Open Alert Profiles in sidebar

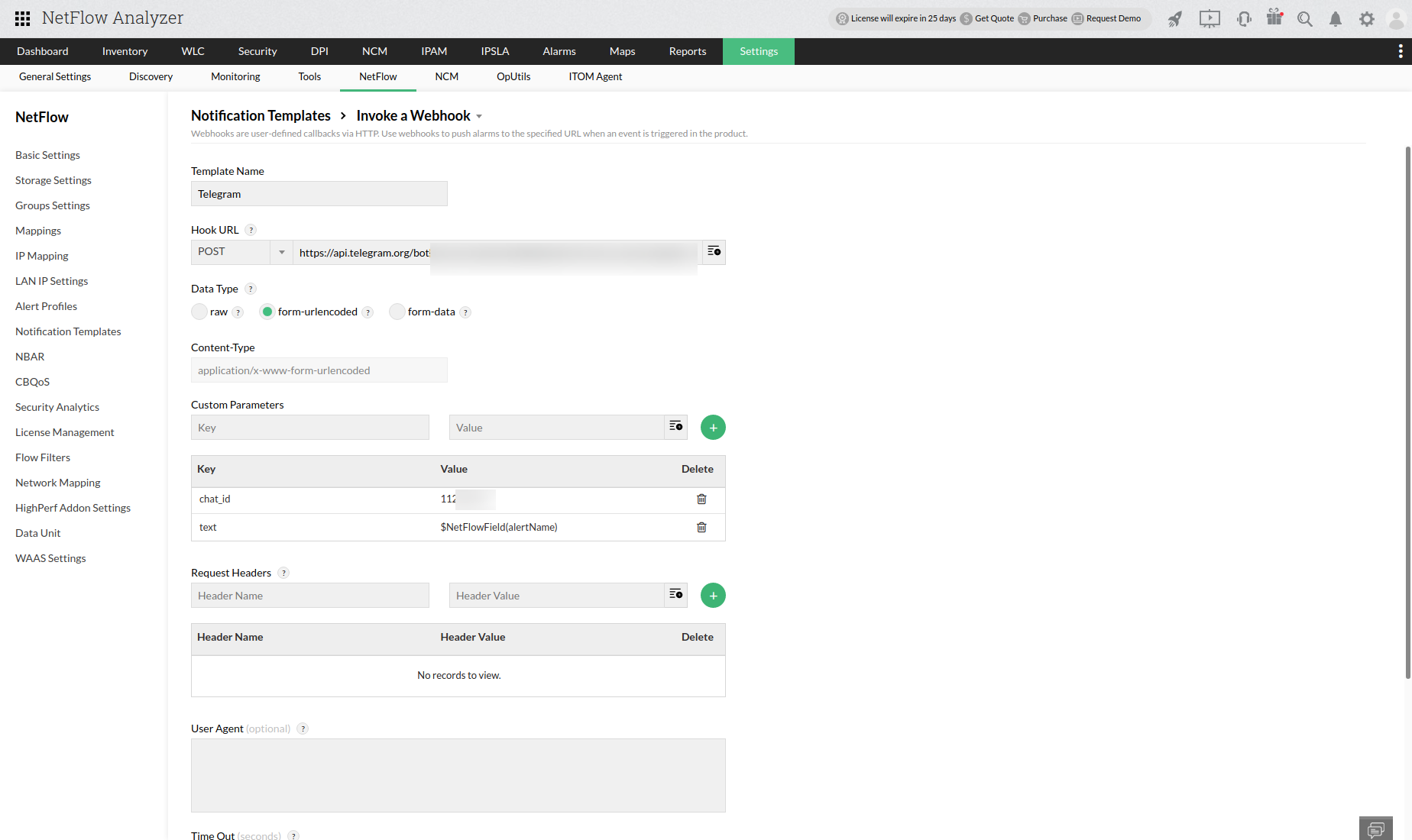(x=46, y=306)
